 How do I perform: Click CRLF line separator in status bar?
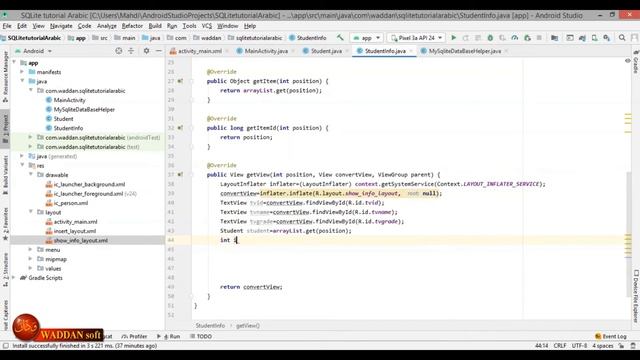[560, 346]
